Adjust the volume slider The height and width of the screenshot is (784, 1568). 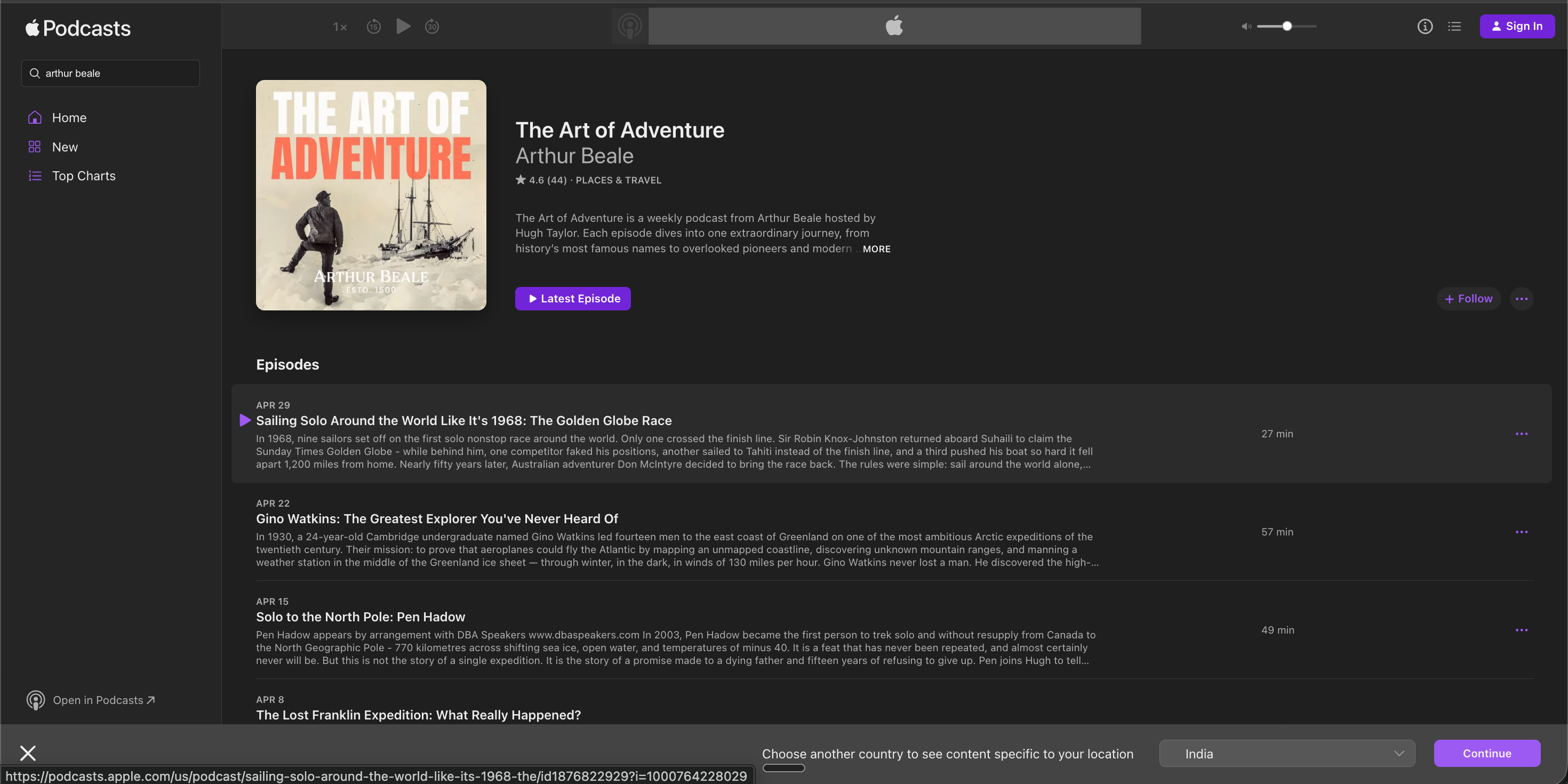1287,26
